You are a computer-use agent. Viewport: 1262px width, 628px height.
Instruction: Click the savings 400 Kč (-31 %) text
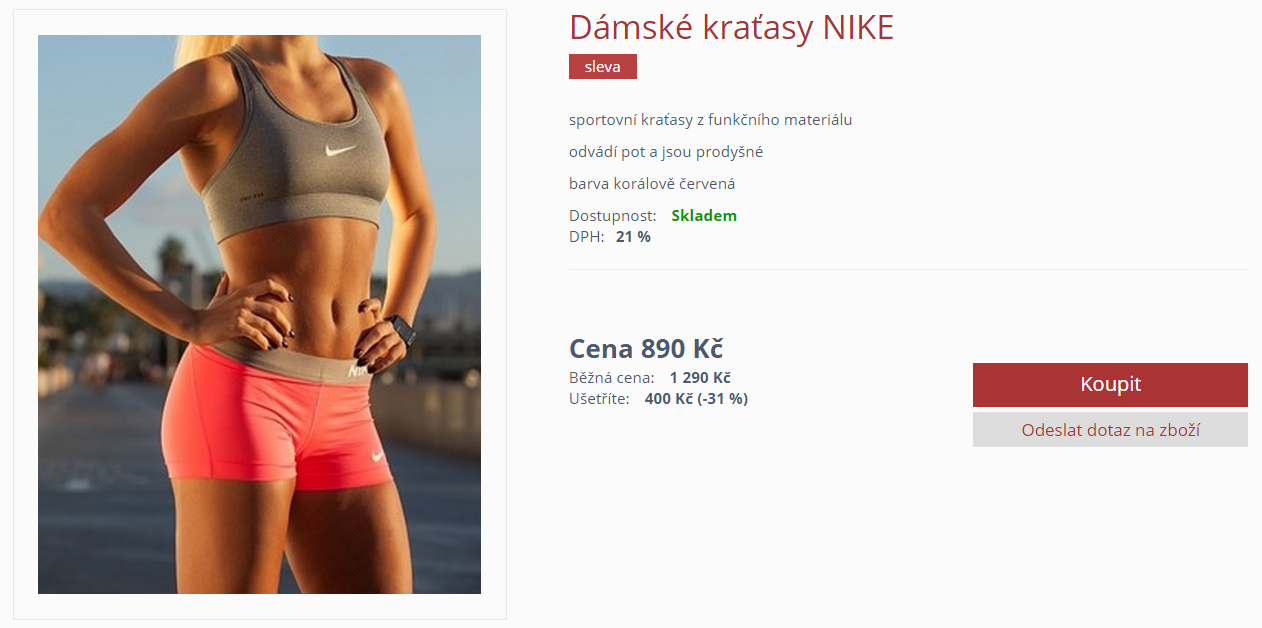[x=696, y=399]
